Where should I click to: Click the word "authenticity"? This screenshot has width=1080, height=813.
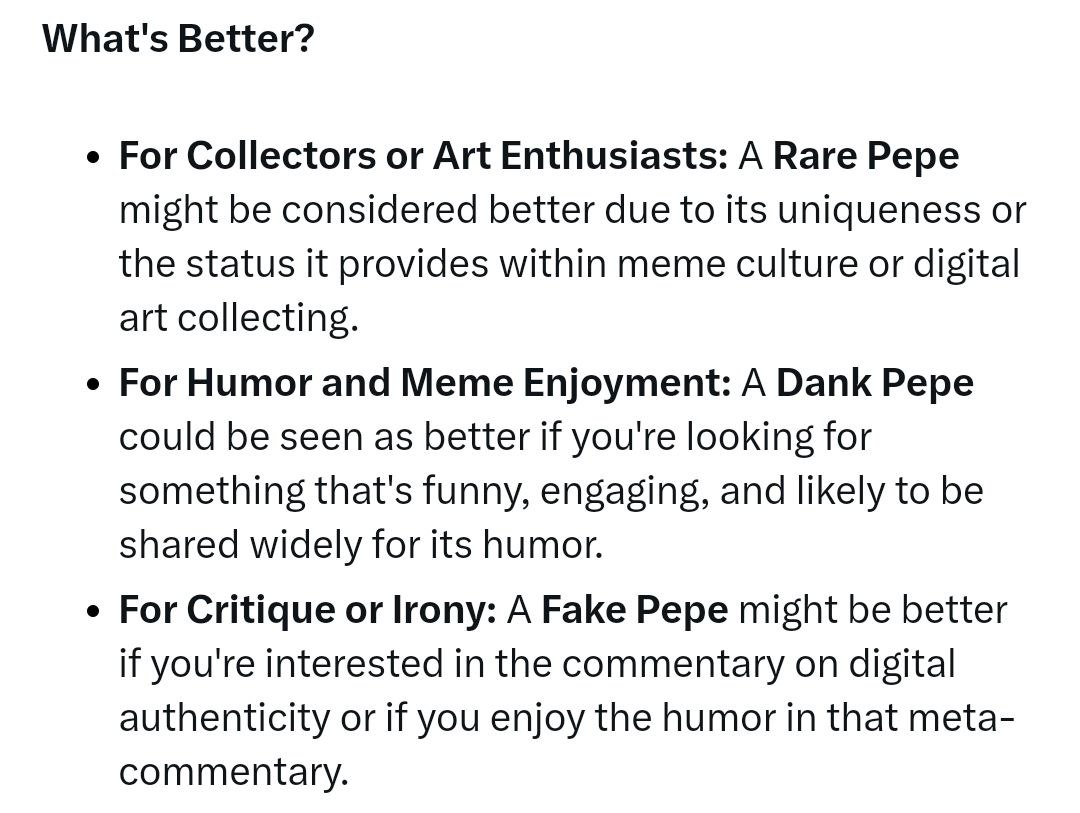225,717
